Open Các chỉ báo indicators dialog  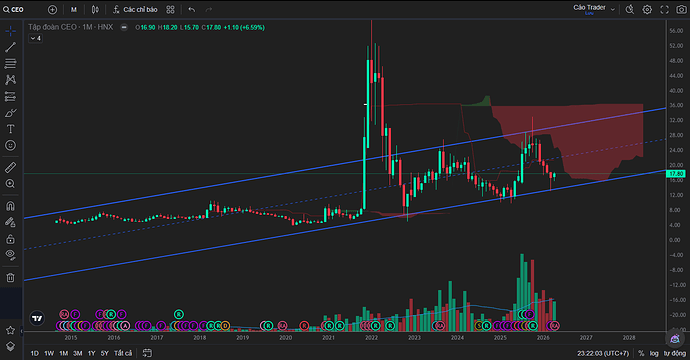pos(135,9)
